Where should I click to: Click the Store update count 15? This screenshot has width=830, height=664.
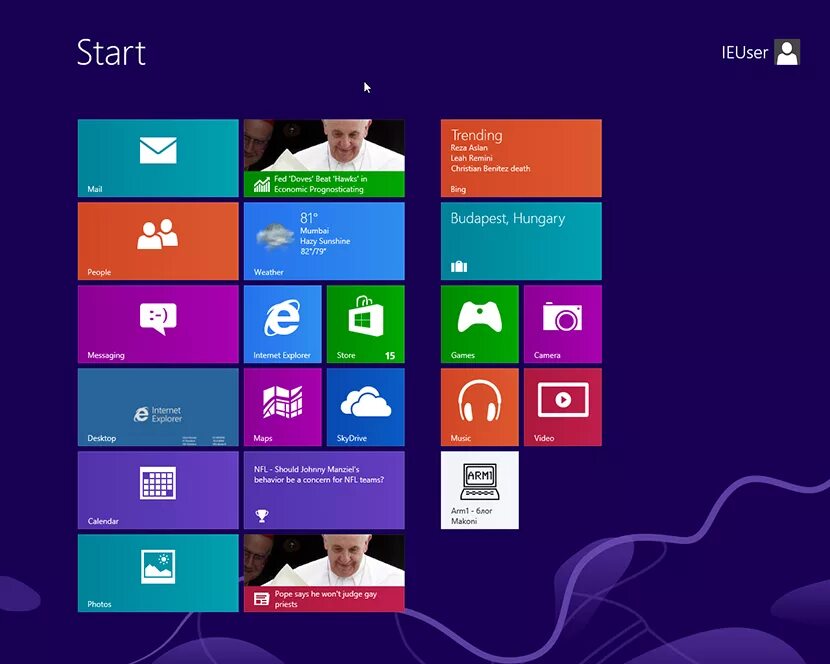[x=390, y=355]
